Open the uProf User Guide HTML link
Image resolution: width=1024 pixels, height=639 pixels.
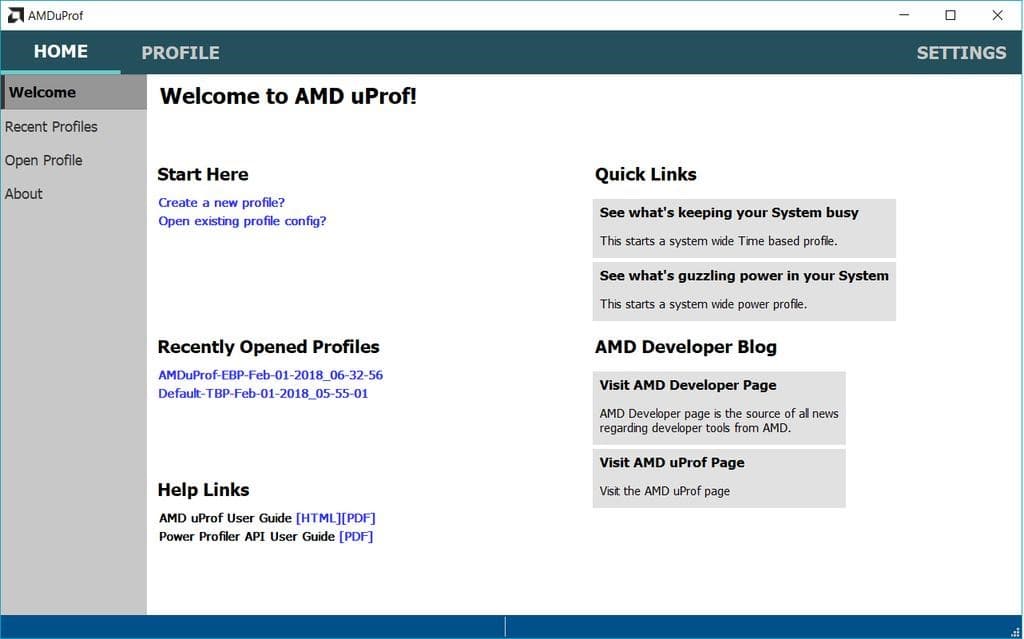pos(318,518)
